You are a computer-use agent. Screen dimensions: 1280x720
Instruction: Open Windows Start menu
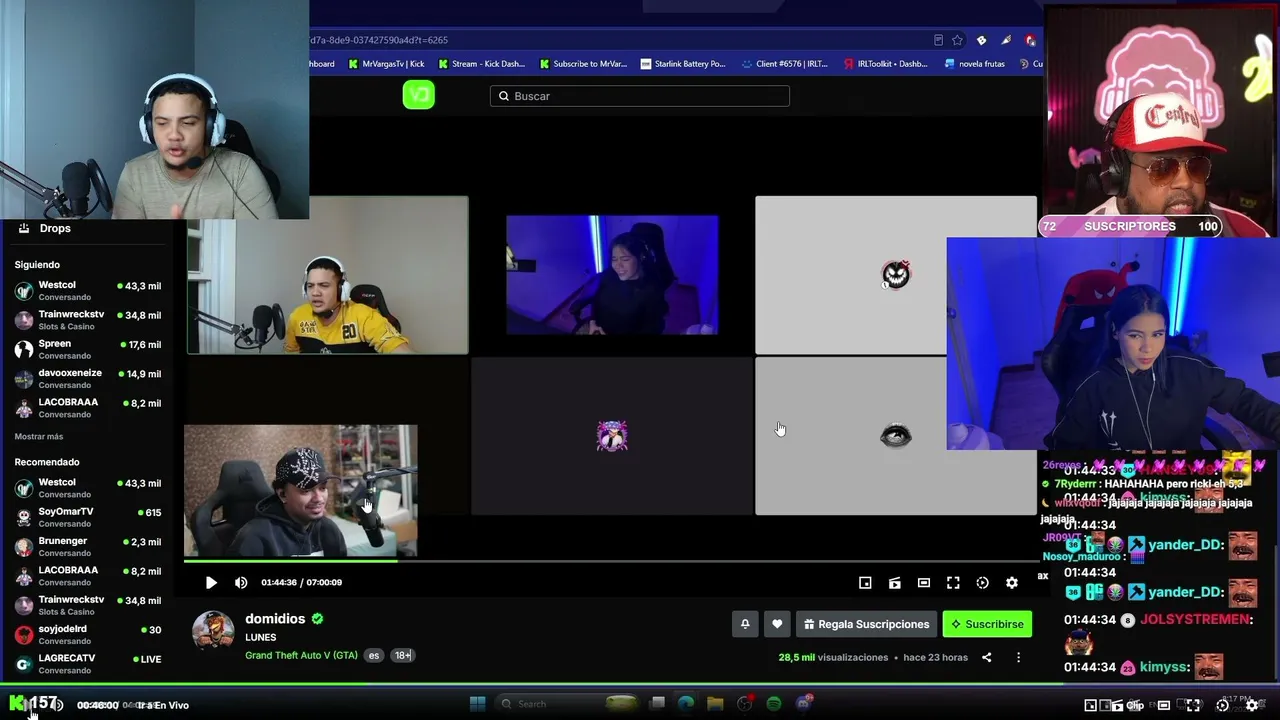(477, 704)
